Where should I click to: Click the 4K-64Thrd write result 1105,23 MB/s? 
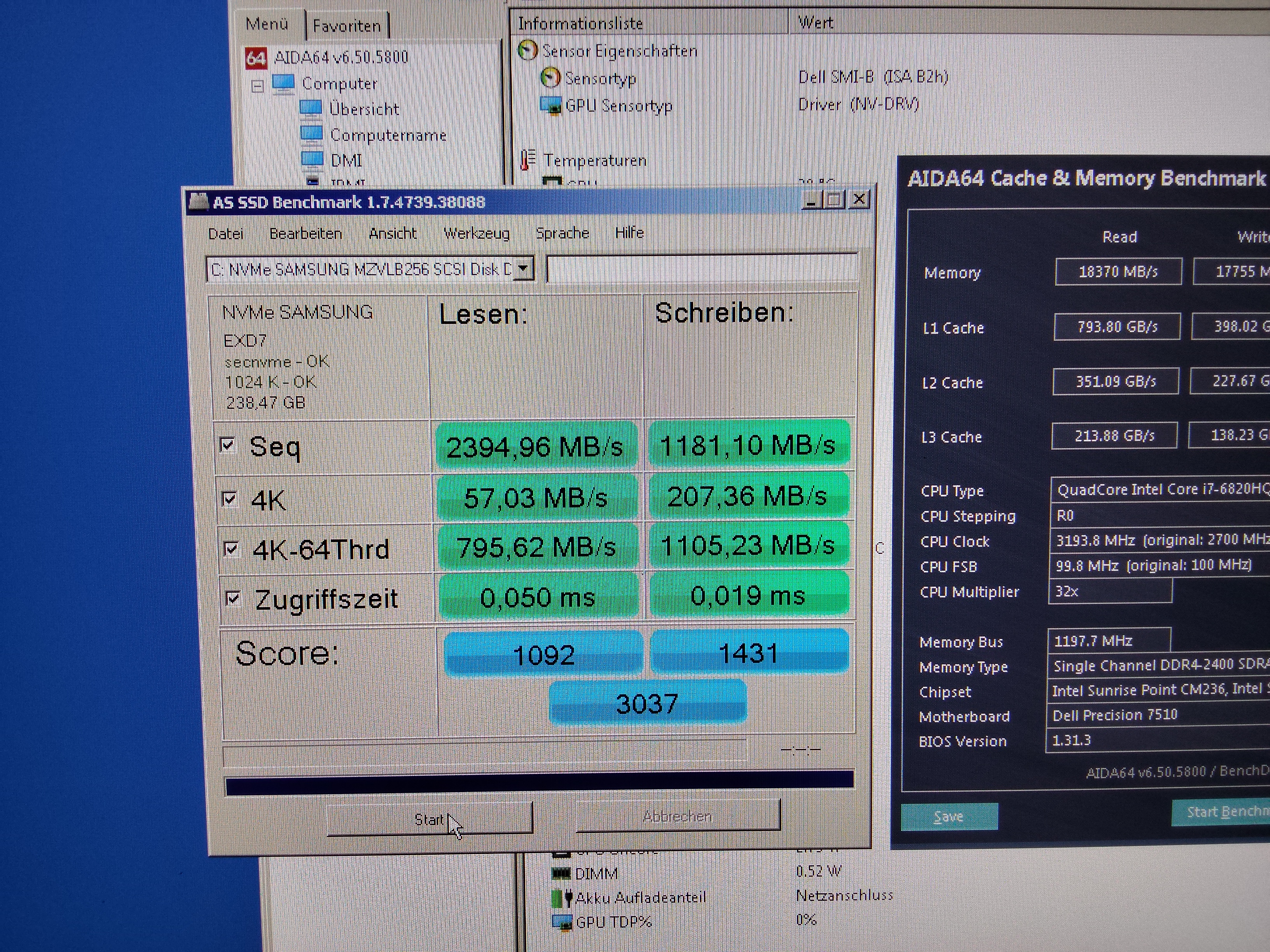point(749,545)
